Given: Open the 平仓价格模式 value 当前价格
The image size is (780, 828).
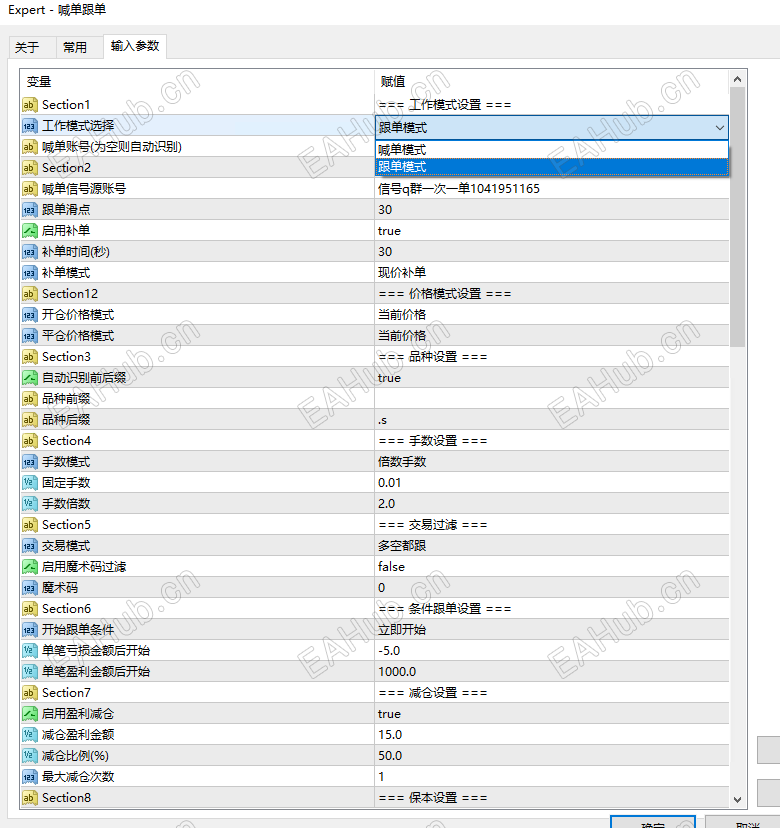Looking at the screenshot, I should coord(552,336).
